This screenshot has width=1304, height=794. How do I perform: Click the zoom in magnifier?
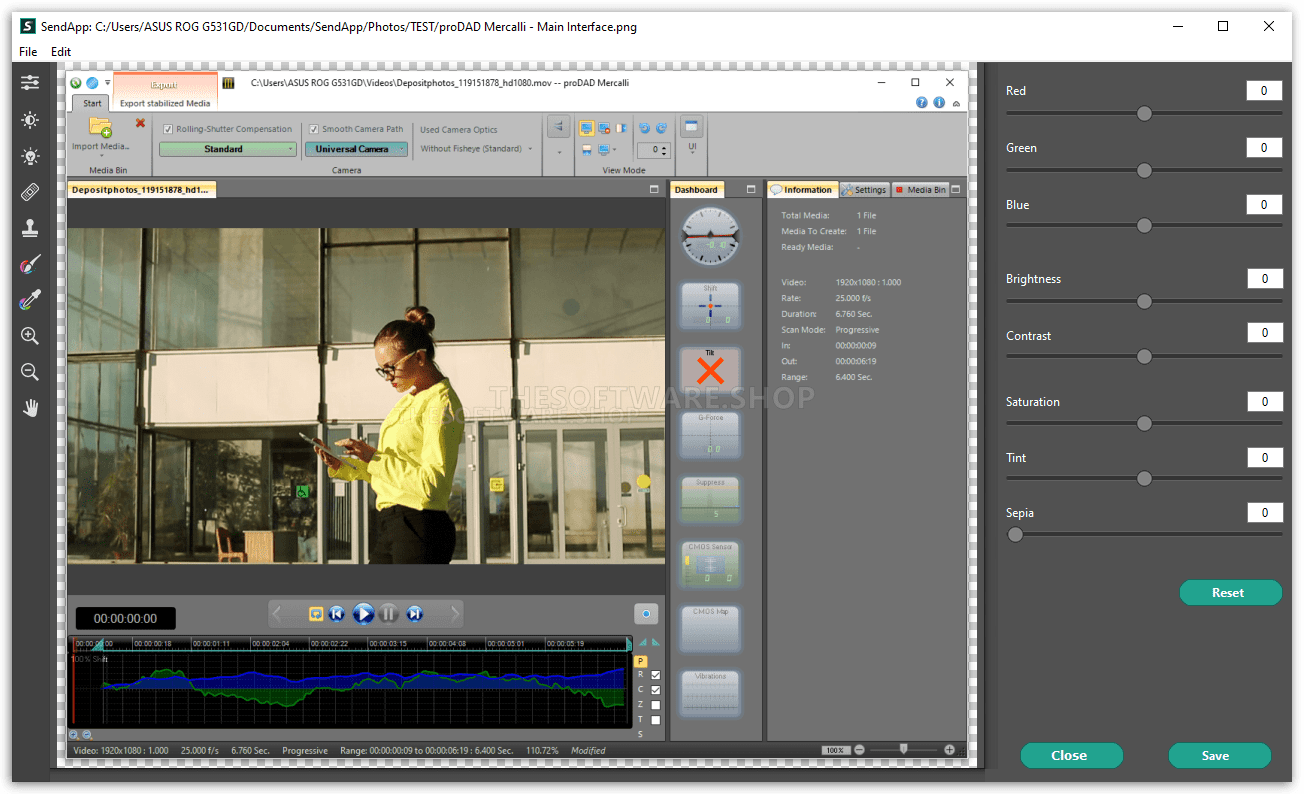tap(30, 336)
